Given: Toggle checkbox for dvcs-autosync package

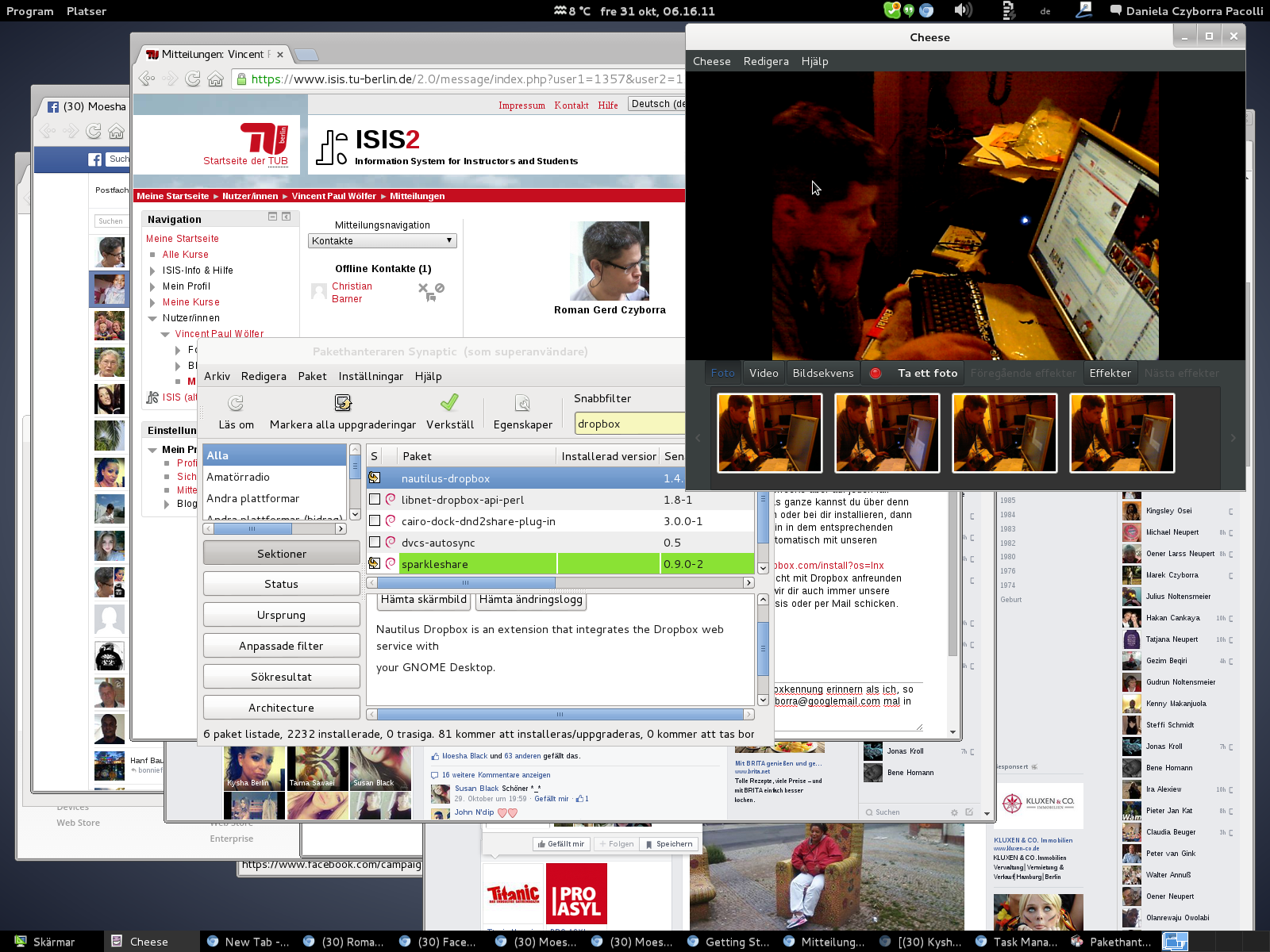Looking at the screenshot, I should pos(375,542).
